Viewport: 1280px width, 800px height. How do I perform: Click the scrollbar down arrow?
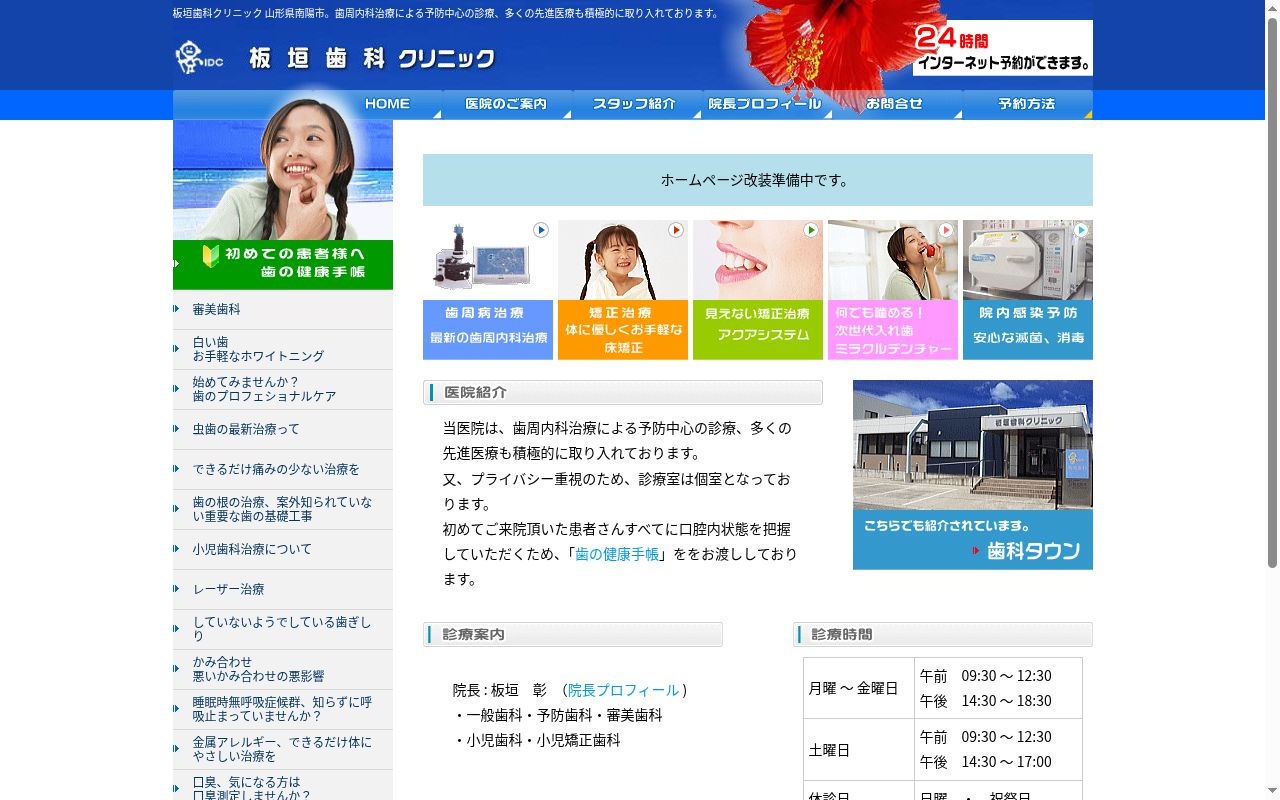[x=1272, y=792]
